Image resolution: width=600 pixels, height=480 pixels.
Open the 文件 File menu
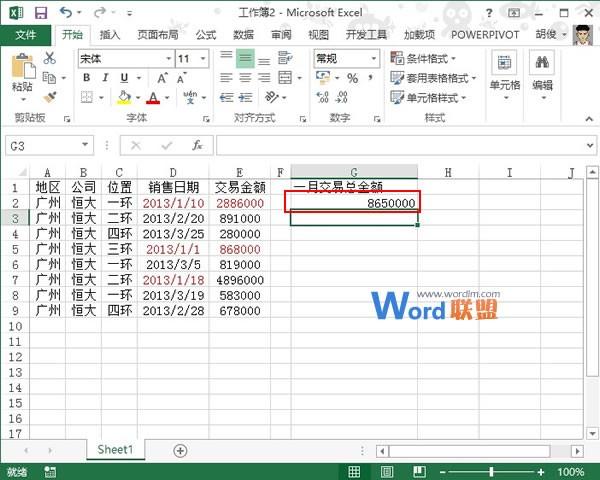tap(25, 35)
